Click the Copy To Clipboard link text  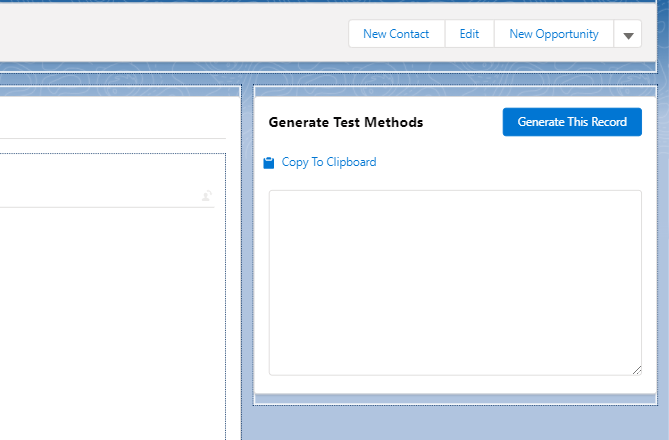click(329, 162)
